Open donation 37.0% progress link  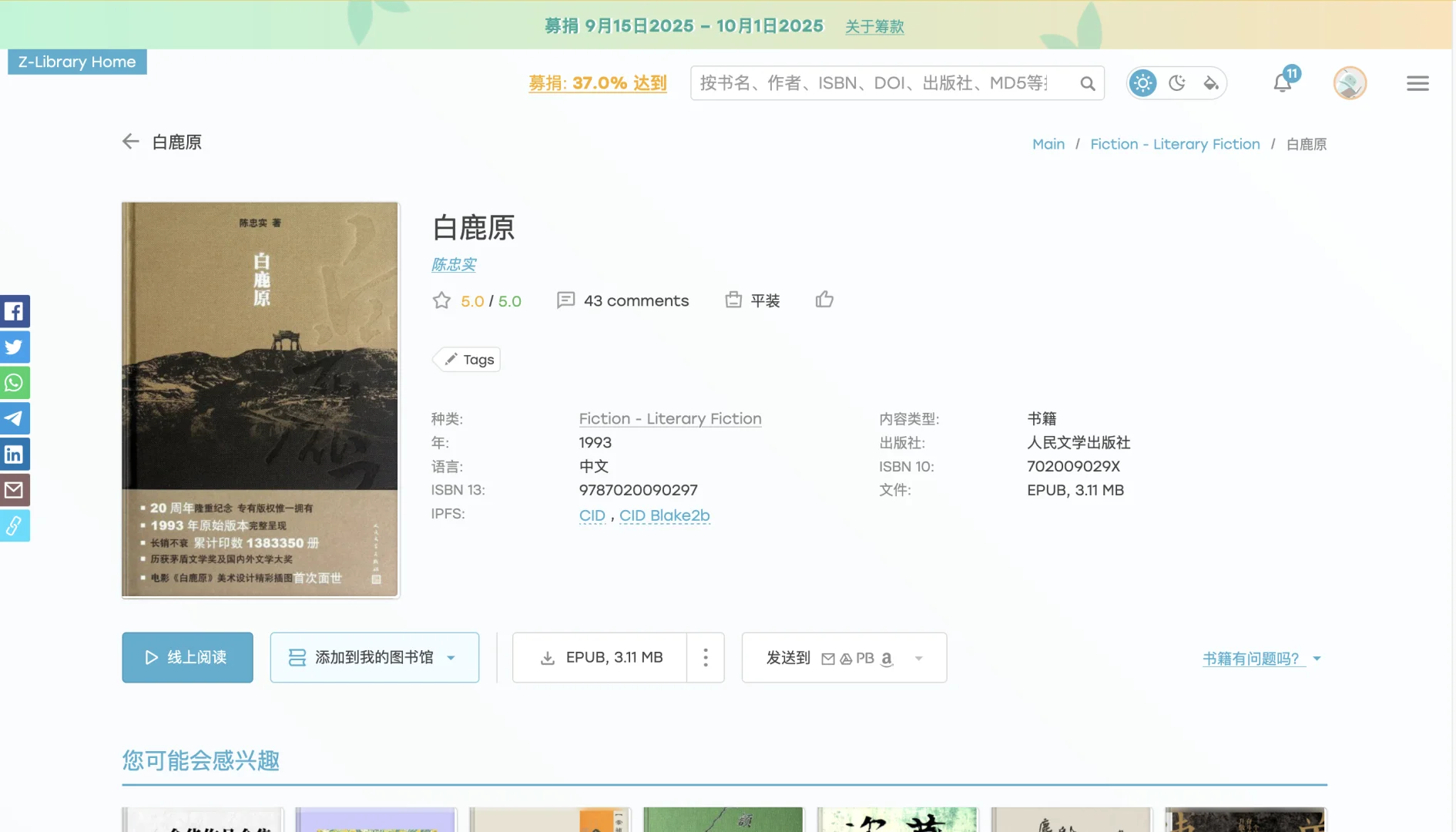(x=597, y=83)
